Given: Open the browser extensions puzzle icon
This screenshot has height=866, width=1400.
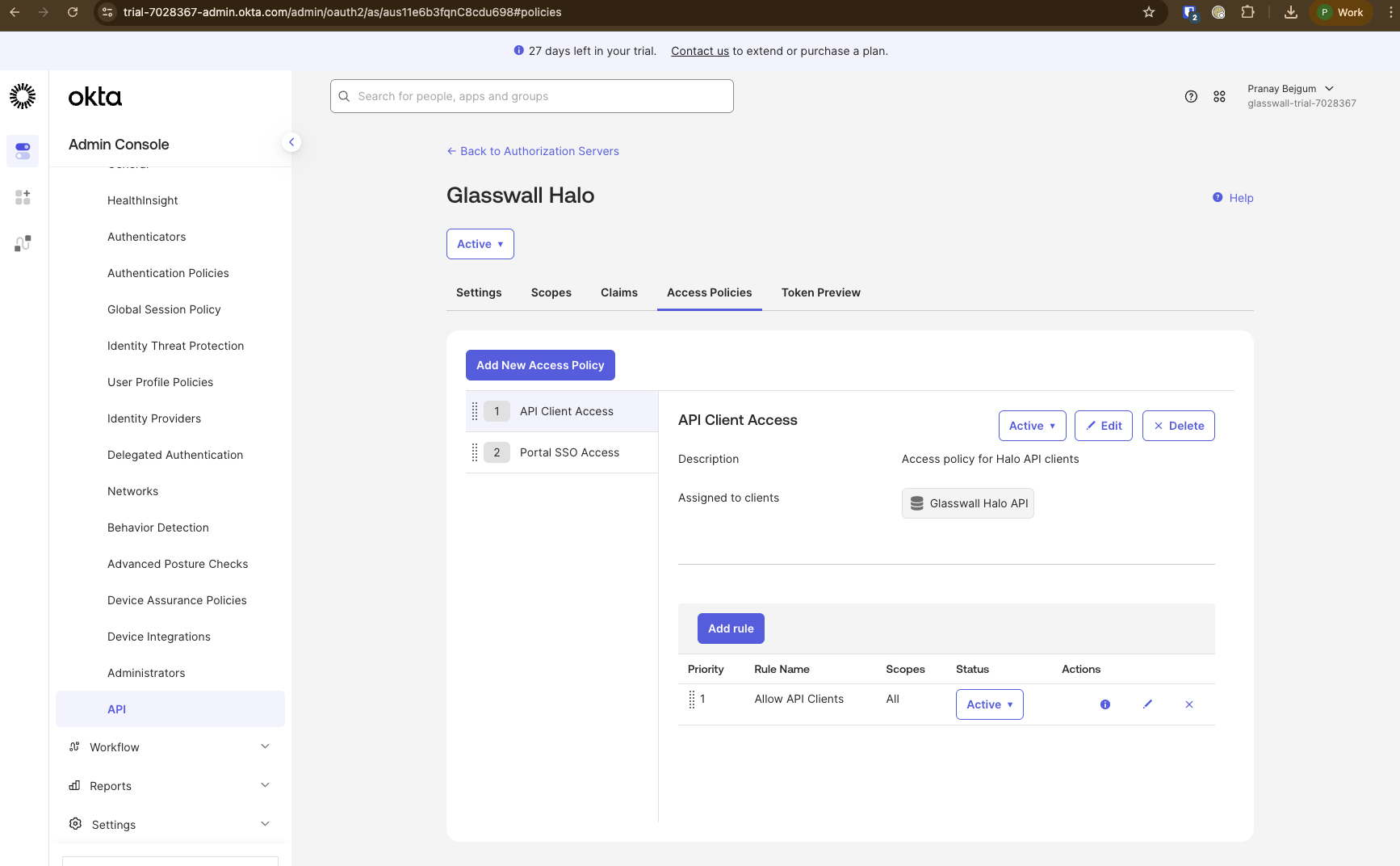Looking at the screenshot, I should (1247, 12).
